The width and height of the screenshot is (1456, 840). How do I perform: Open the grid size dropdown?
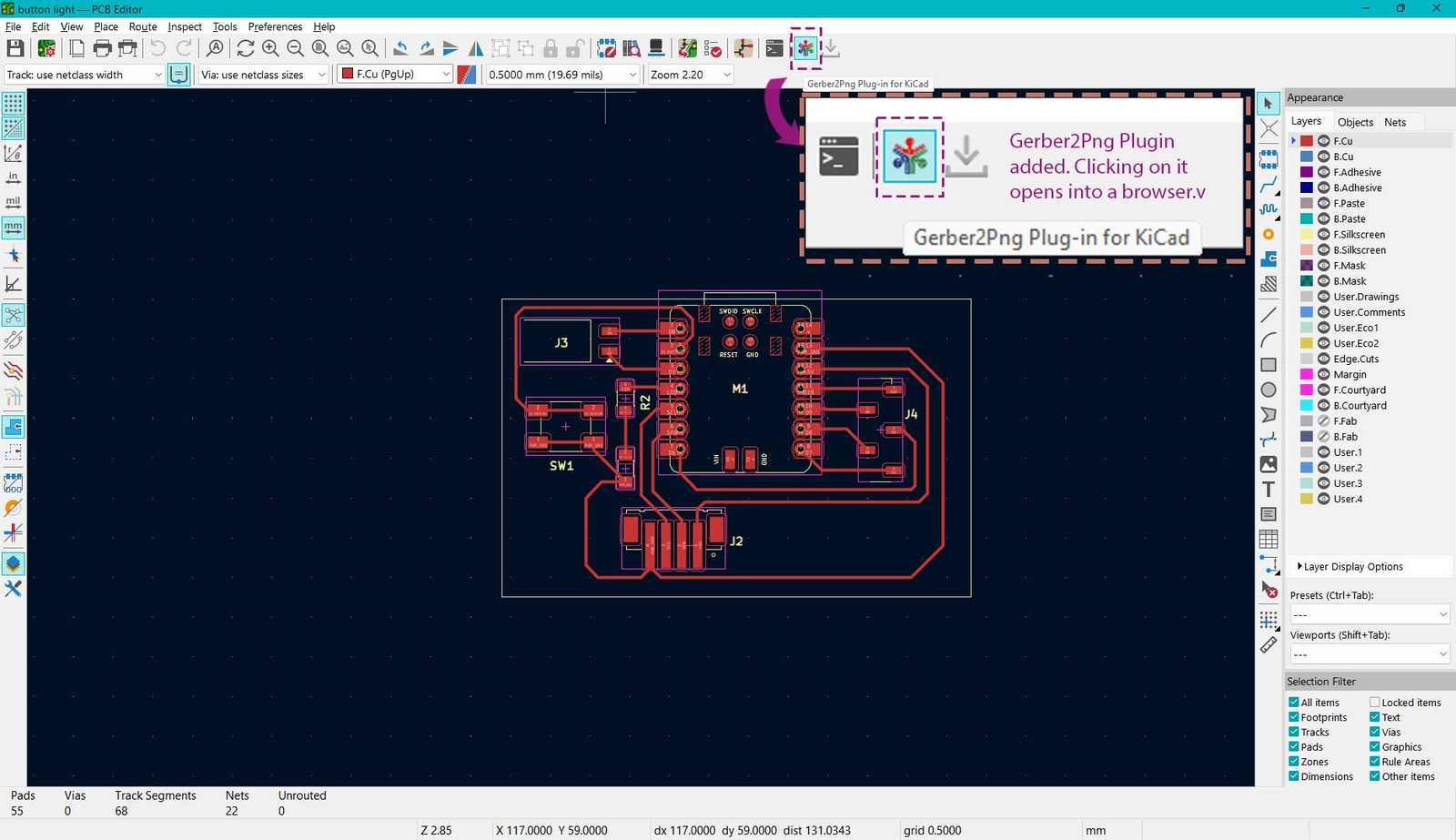[561, 75]
